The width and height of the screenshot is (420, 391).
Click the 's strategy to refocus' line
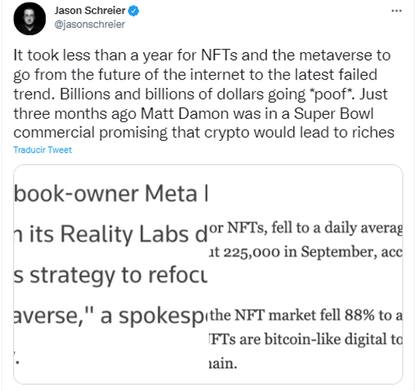coord(110,275)
